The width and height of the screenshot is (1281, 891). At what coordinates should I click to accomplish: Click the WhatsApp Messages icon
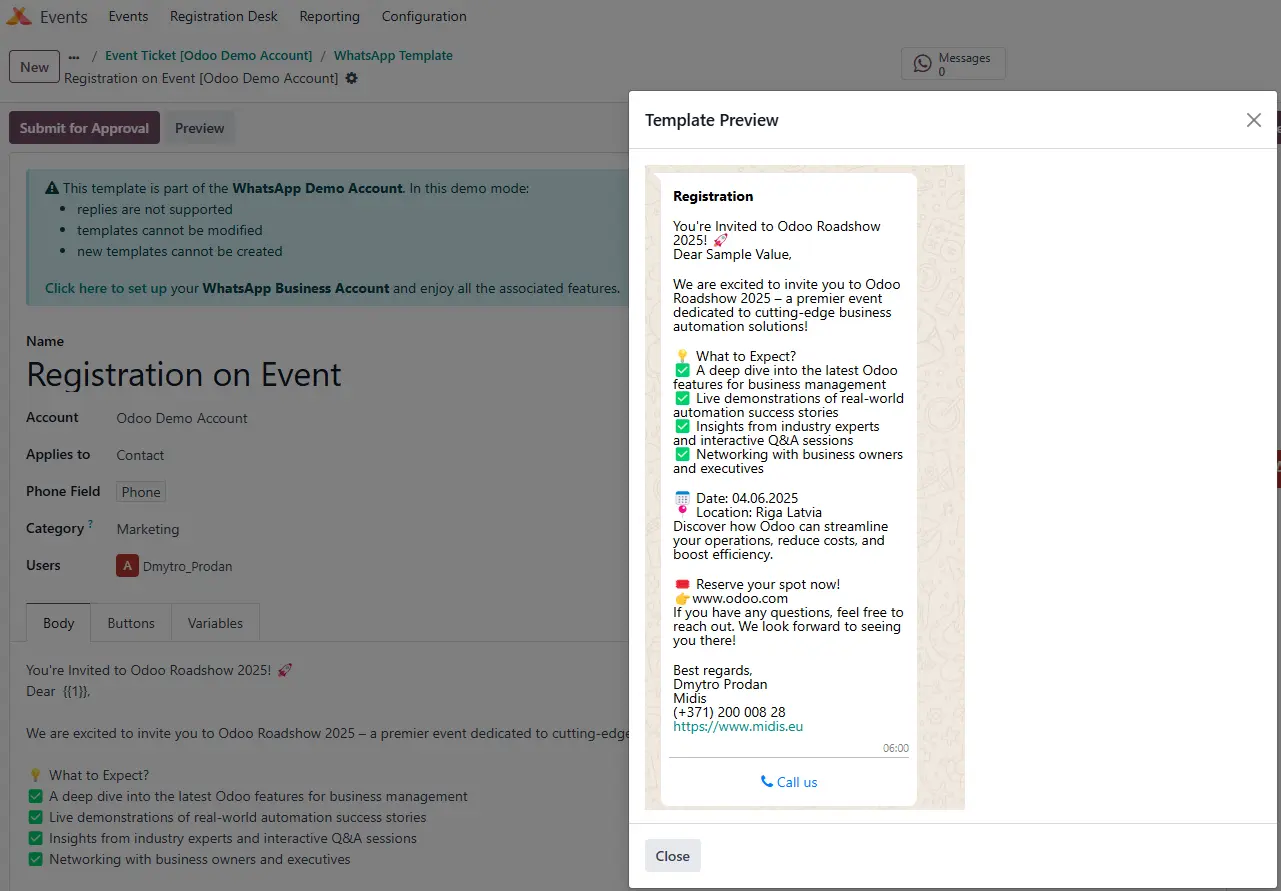pyautogui.click(x=923, y=64)
